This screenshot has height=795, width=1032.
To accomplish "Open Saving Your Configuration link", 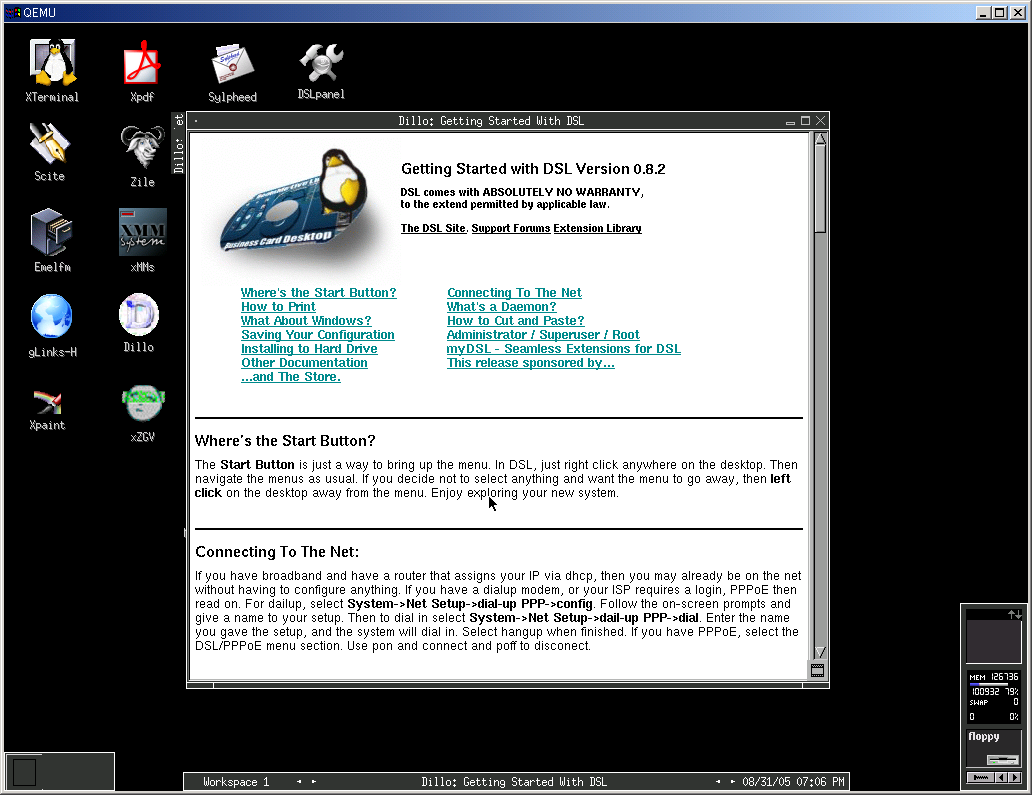I will click(x=318, y=335).
